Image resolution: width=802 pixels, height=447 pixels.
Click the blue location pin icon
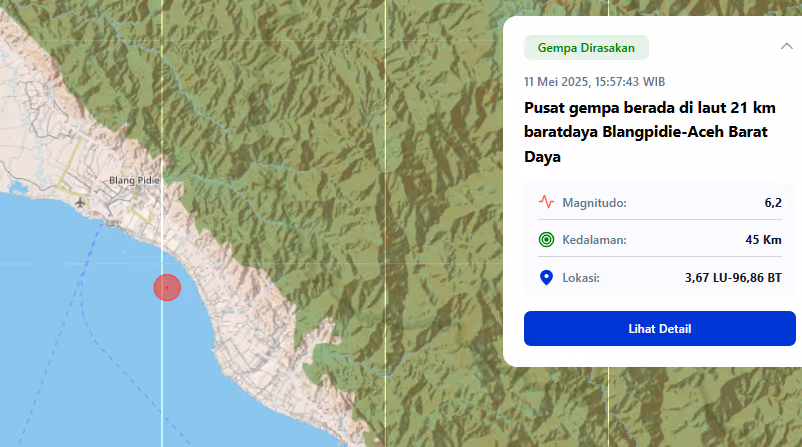pos(546,278)
